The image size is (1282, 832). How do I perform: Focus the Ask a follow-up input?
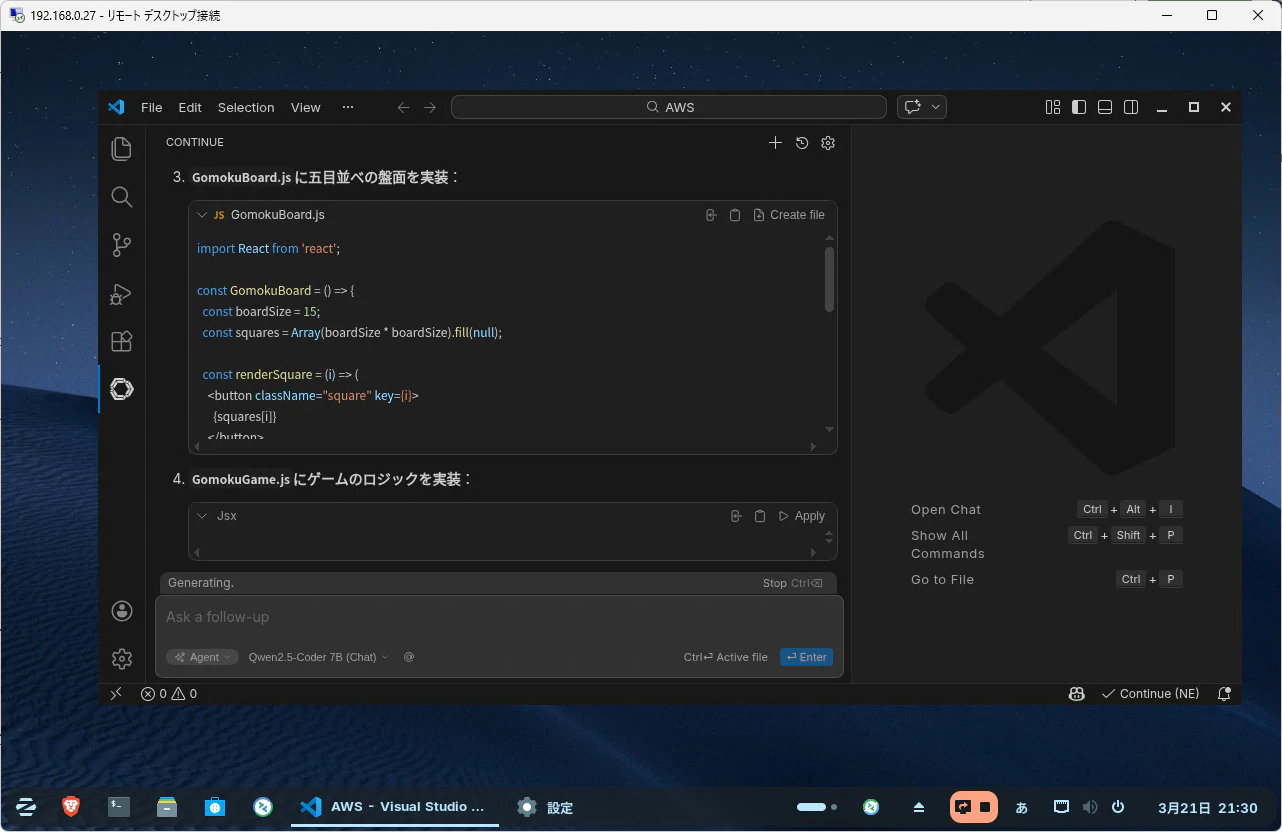[x=499, y=617]
